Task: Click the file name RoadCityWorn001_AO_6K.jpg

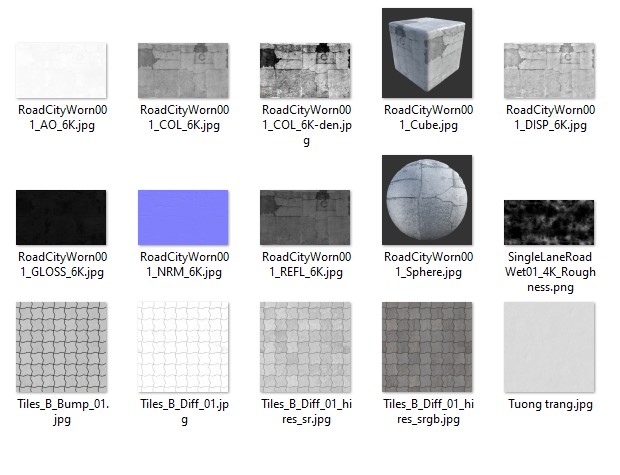Action: point(62,117)
